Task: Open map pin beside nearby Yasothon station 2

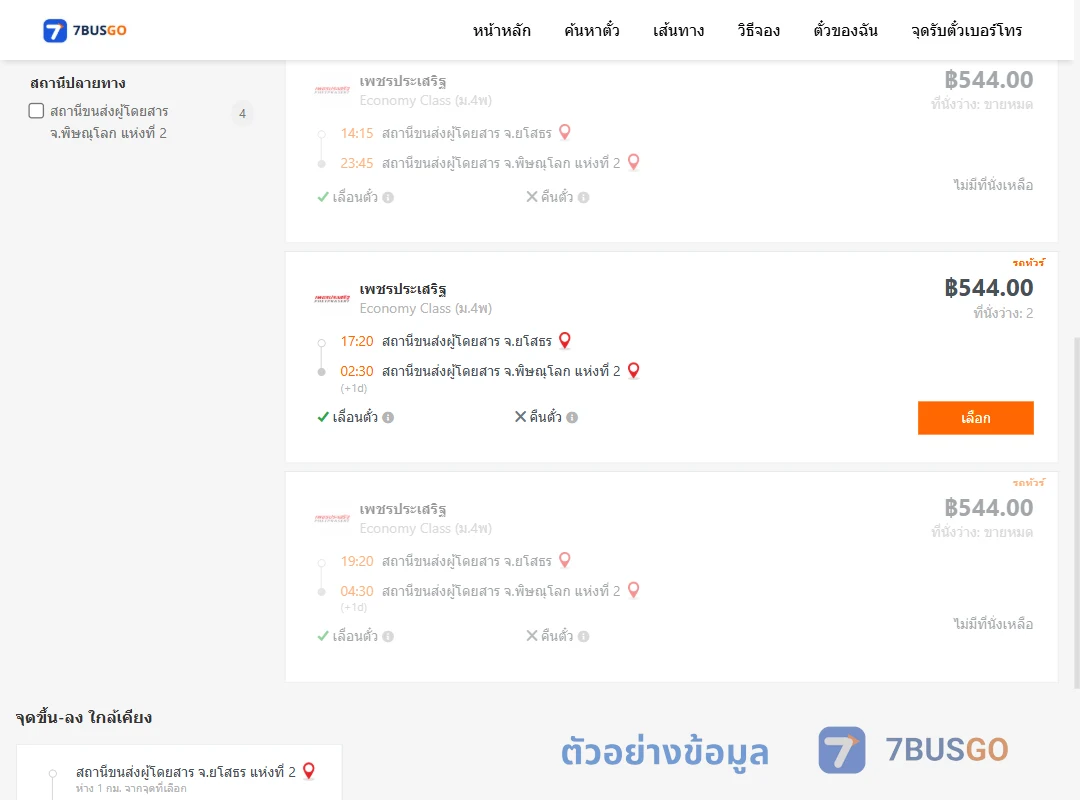Action: [309, 771]
